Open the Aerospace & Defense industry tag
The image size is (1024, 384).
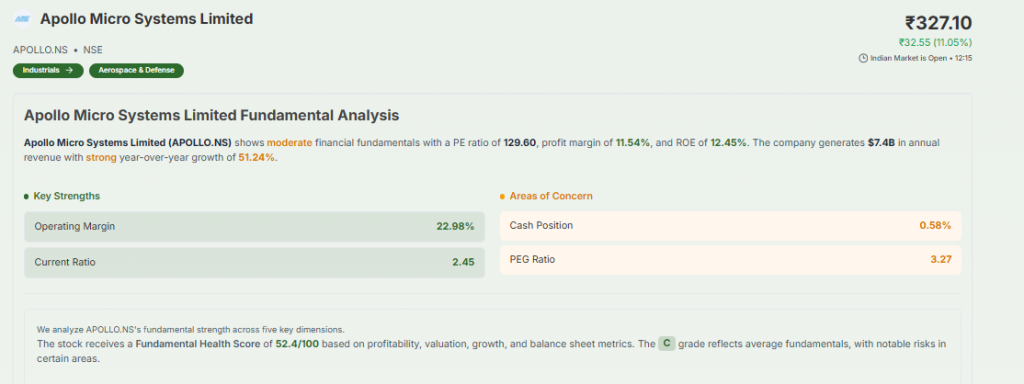point(136,71)
